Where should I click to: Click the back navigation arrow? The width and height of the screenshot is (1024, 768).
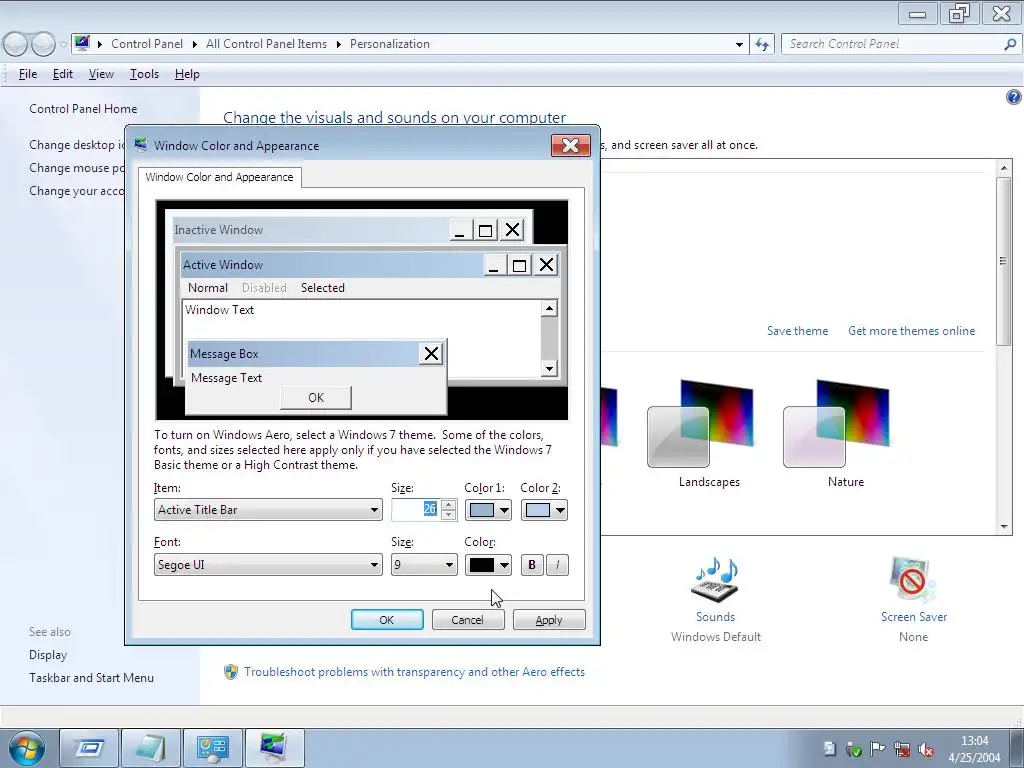click(16, 44)
